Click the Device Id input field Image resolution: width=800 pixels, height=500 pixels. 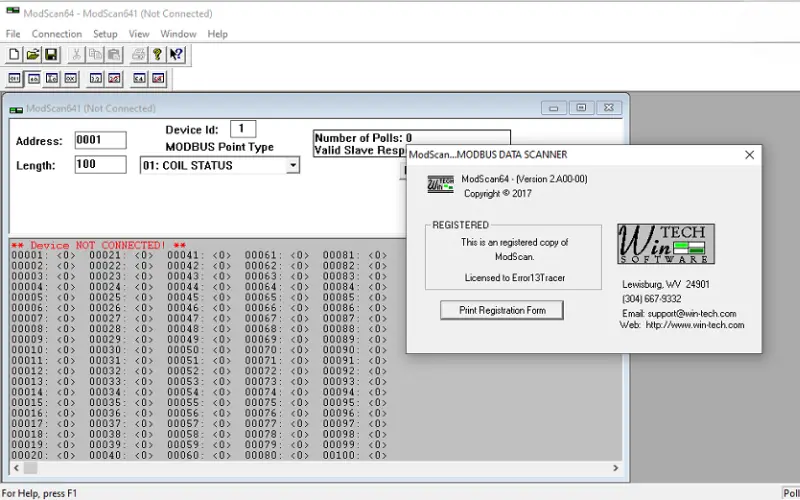click(243, 129)
